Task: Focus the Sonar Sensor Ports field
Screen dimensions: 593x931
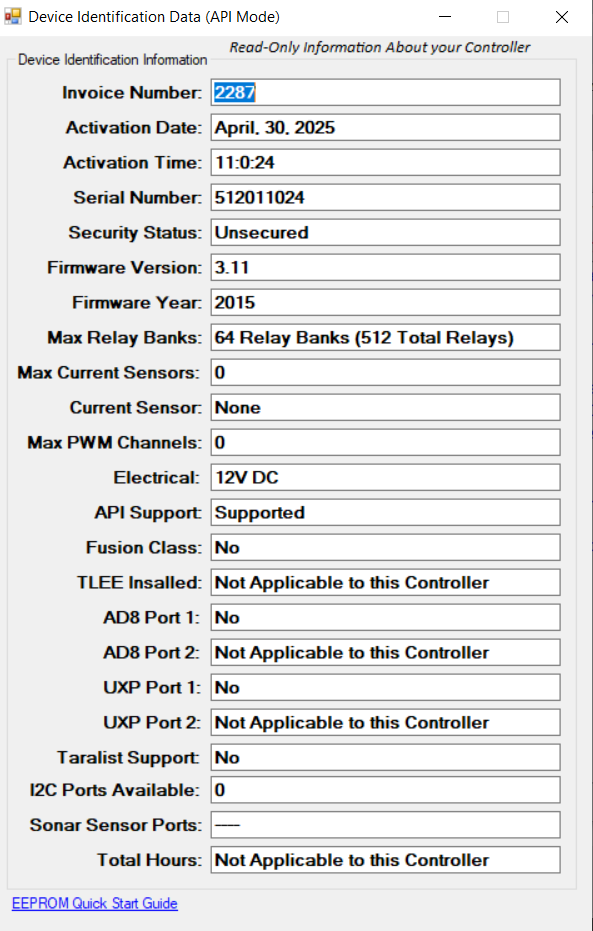Action: pyautogui.click(x=385, y=825)
